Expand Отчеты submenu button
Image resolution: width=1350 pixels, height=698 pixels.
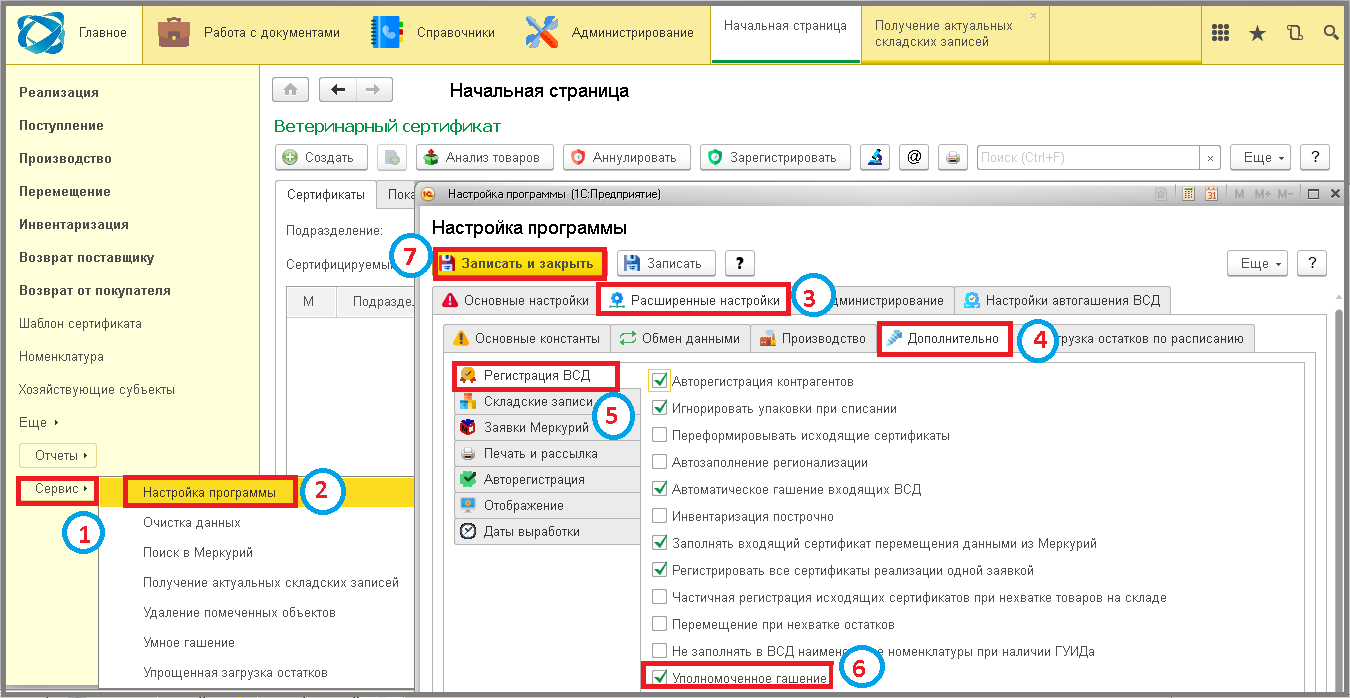pos(60,455)
